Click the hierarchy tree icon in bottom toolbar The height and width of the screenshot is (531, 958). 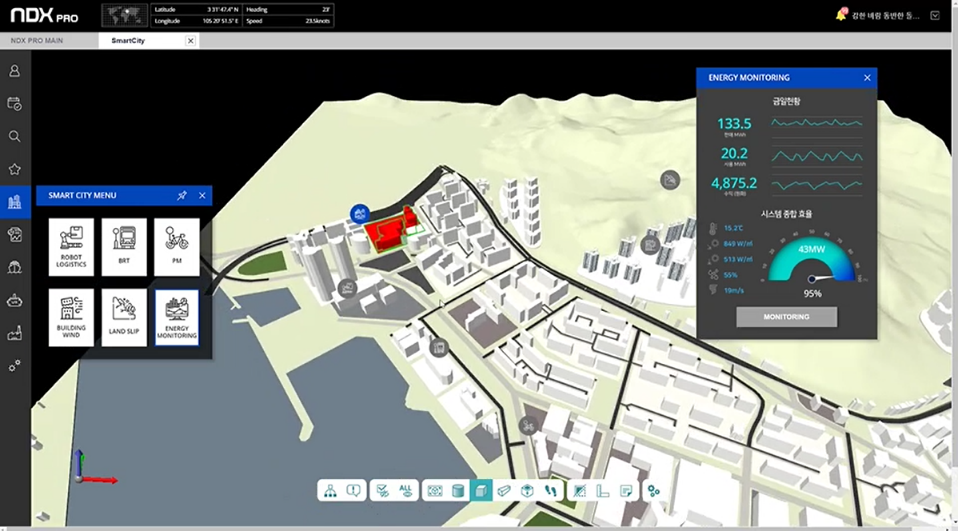(330, 490)
